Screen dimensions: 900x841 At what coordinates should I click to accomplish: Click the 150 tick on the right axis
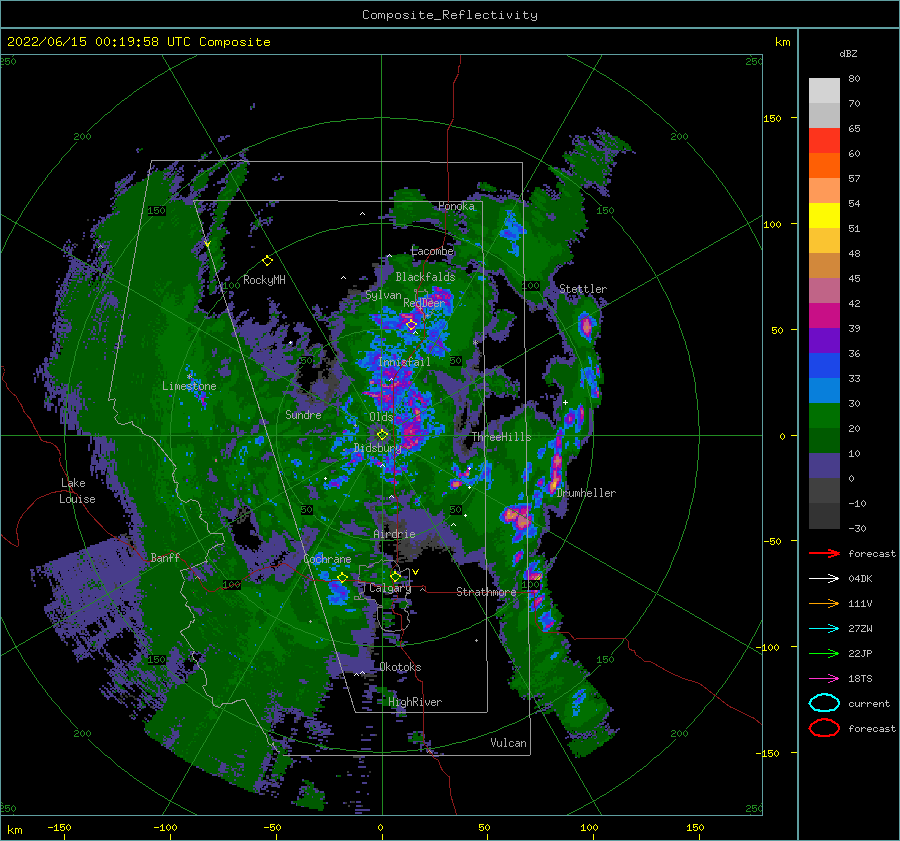772,118
